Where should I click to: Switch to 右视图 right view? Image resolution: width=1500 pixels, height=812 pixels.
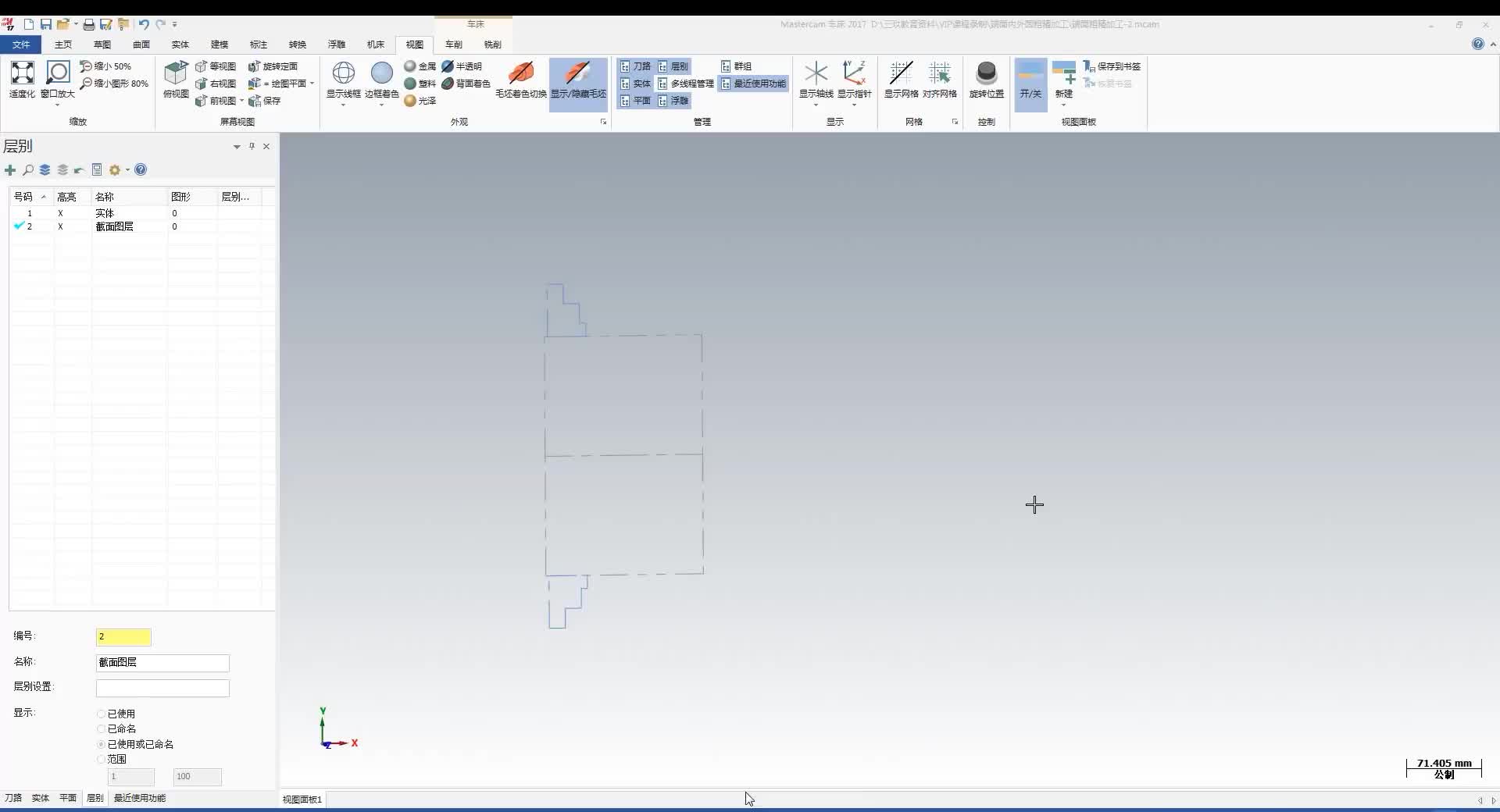coord(216,84)
